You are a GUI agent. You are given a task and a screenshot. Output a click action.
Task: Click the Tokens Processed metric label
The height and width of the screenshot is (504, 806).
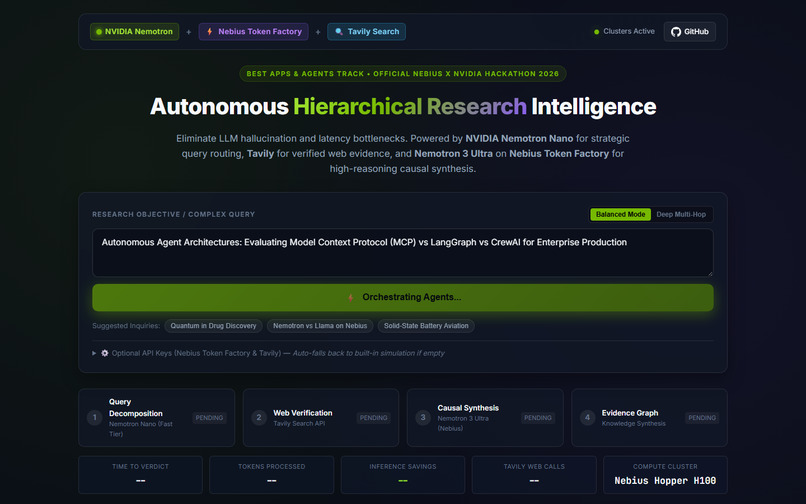[x=271, y=466]
